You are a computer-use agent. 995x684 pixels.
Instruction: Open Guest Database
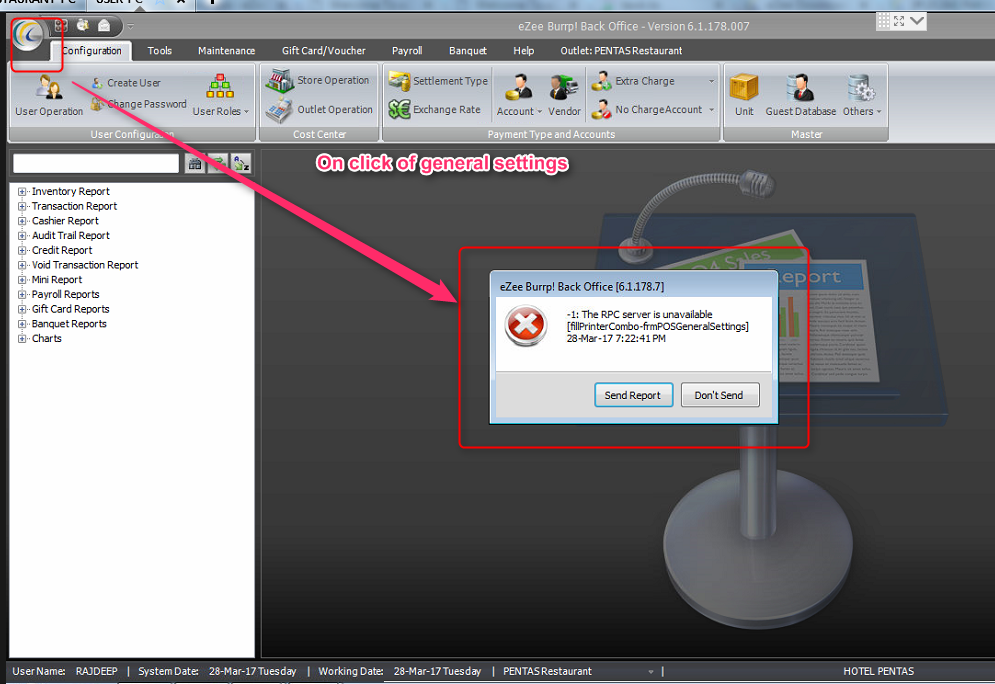pos(800,96)
